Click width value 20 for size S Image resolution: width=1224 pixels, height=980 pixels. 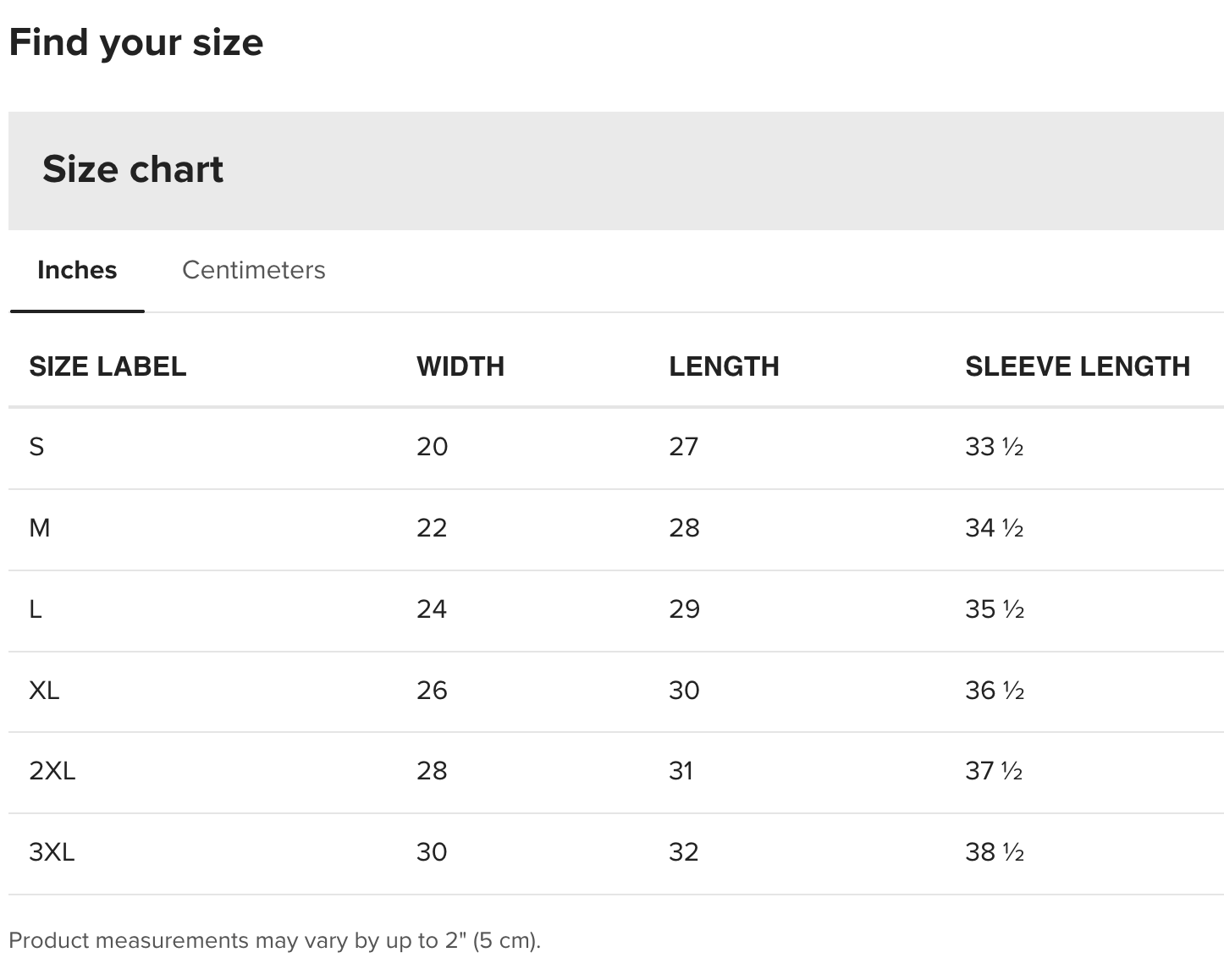pos(432,447)
